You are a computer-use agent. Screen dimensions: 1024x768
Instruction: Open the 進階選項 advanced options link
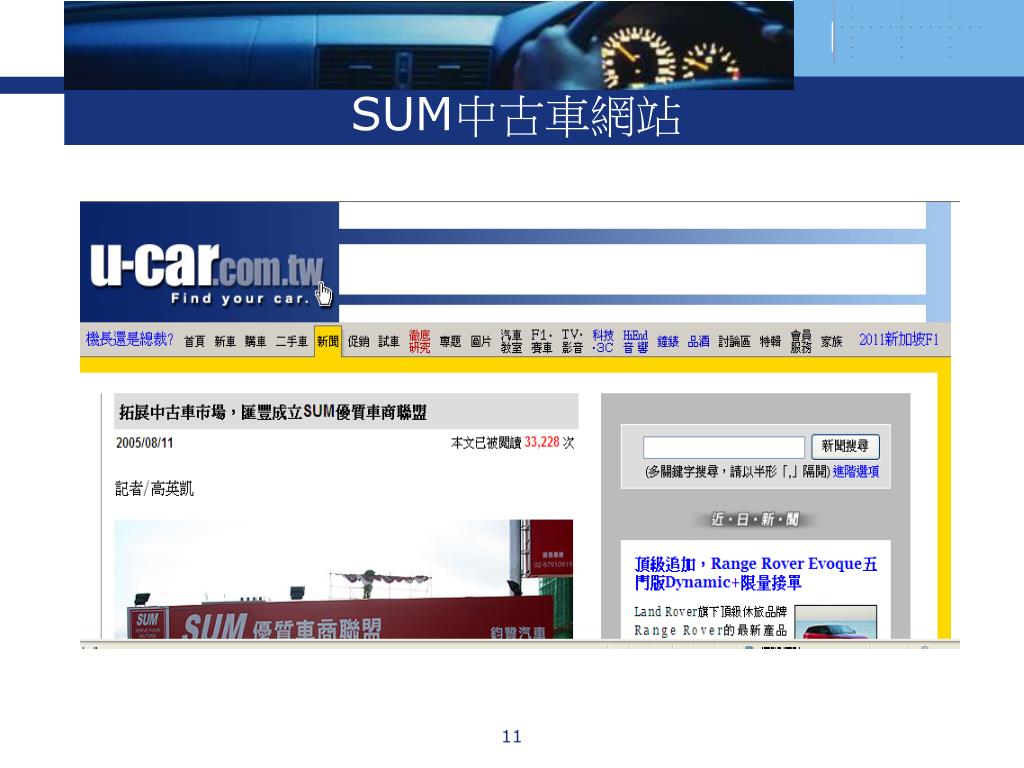(856, 472)
